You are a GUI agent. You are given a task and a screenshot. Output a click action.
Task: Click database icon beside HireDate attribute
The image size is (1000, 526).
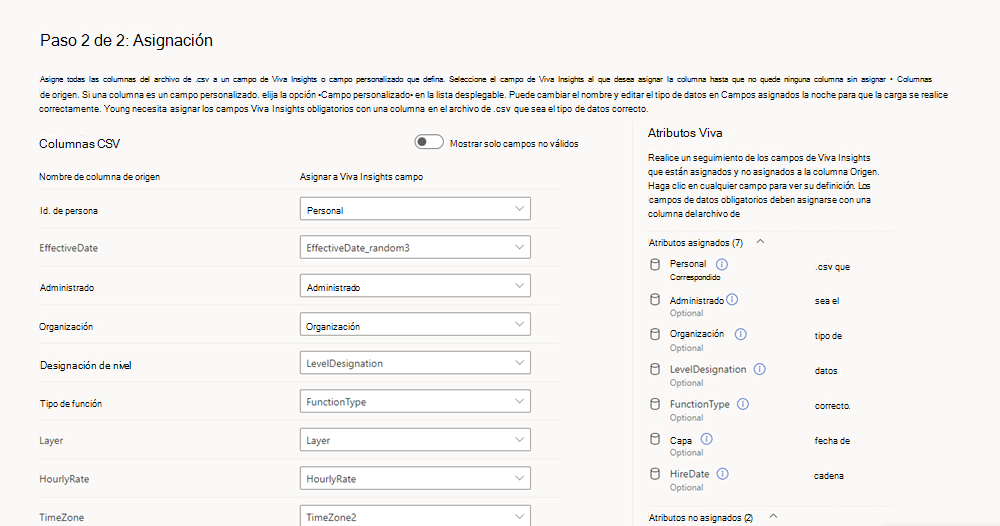tap(655, 474)
